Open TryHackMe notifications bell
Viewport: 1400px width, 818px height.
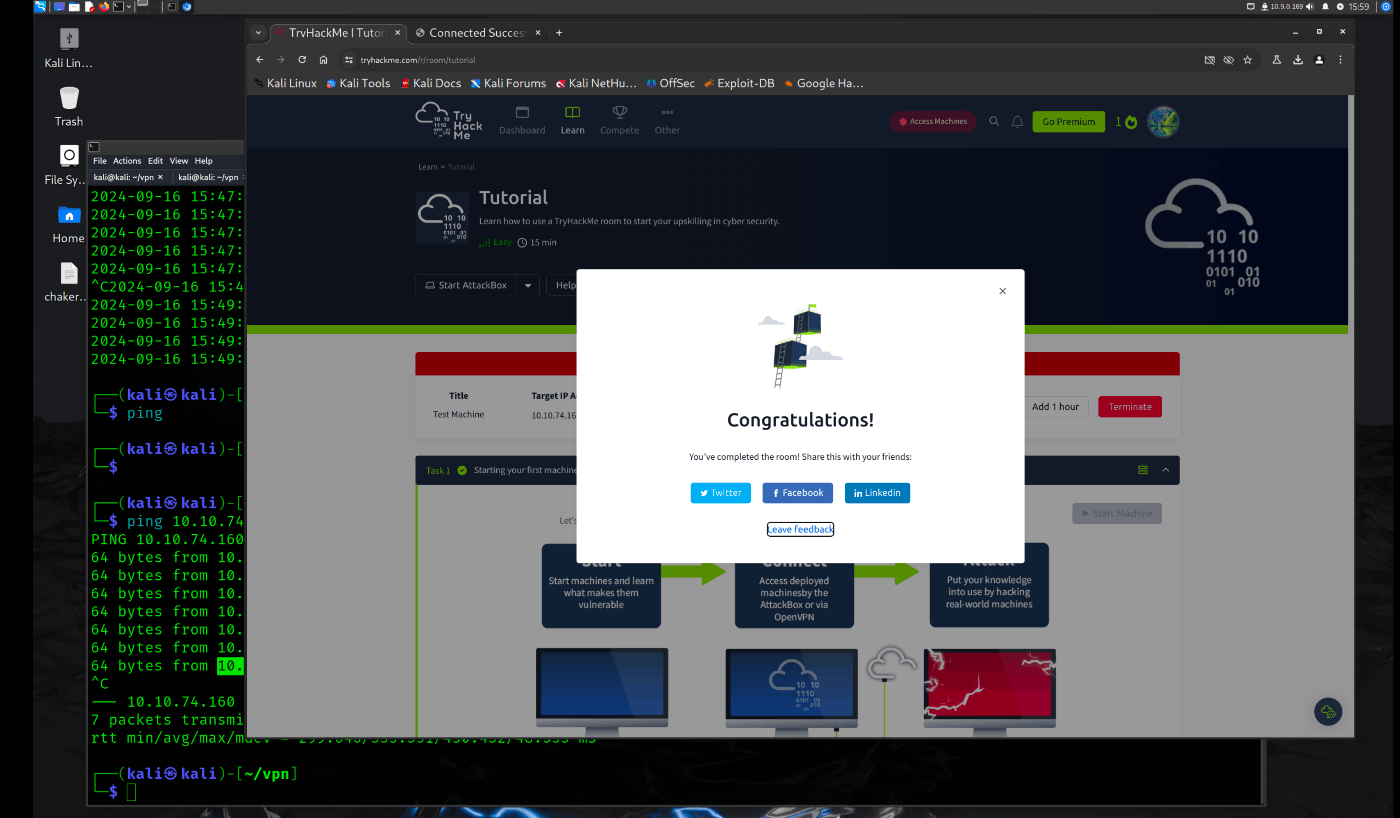pos(1017,121)
